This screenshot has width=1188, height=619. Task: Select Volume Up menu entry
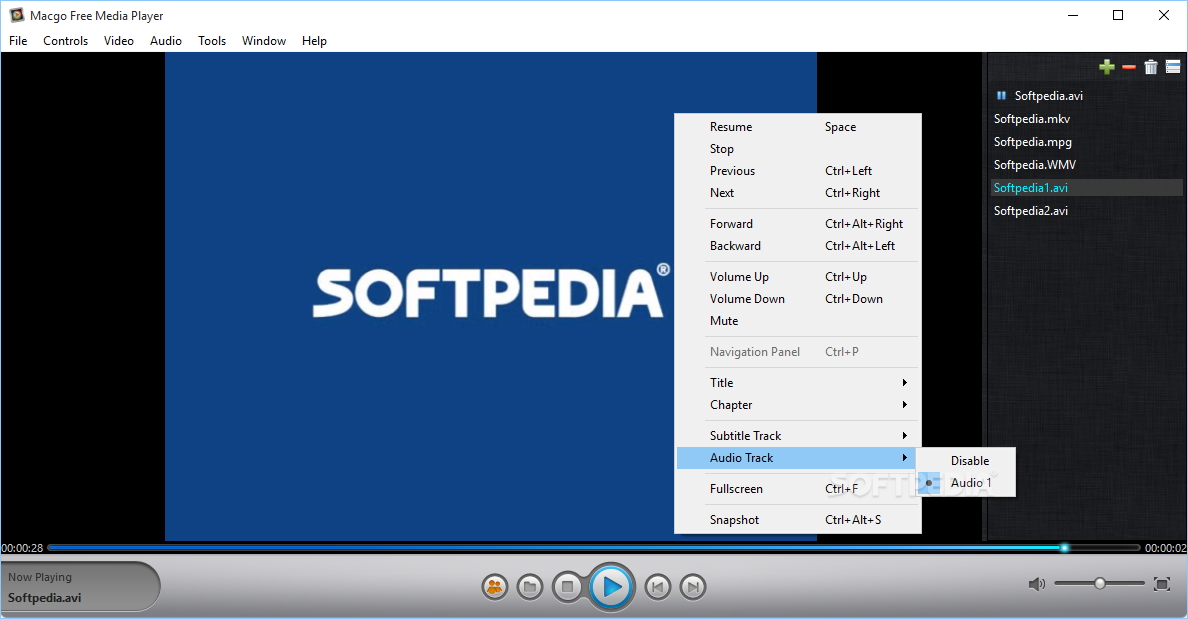[x=798, y=277]
